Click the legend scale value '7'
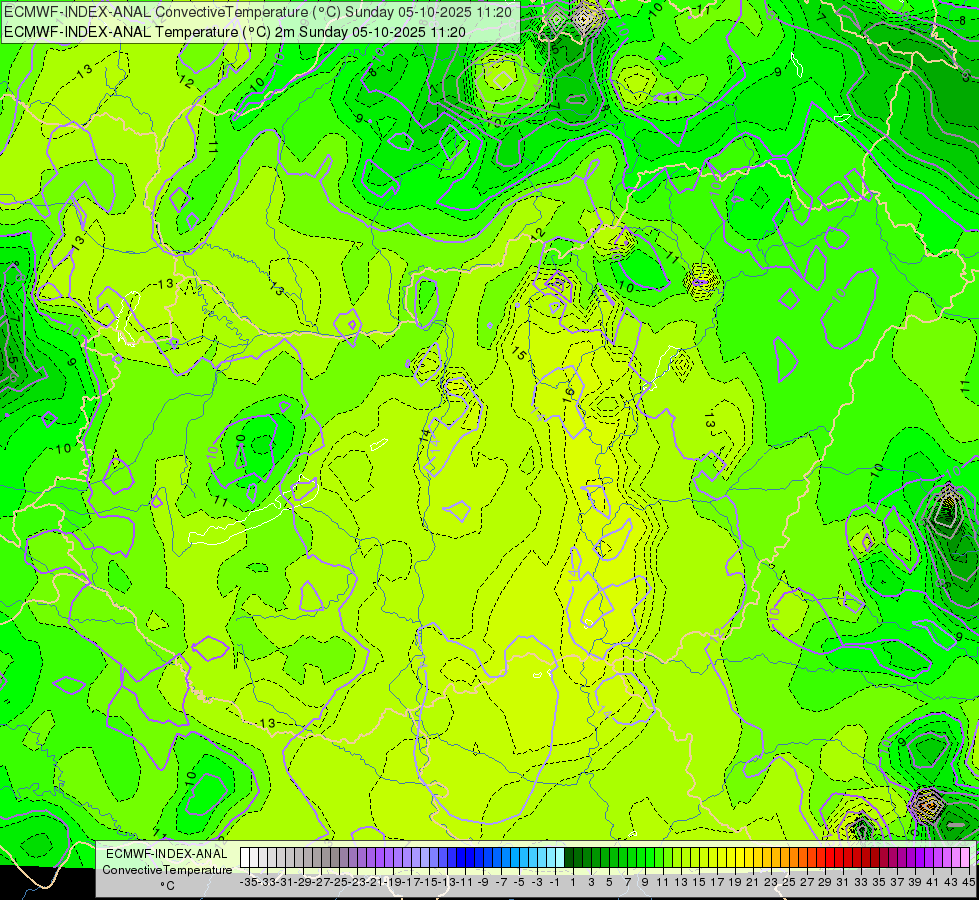The width and height of the screenshot is (979, 900). pyautogui.click(x=627, y=882)
